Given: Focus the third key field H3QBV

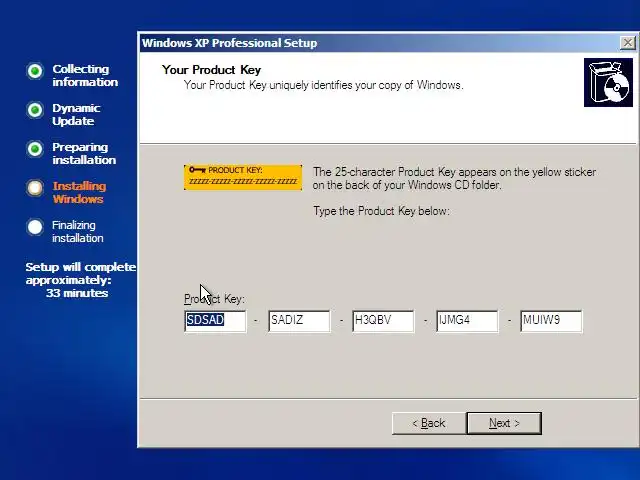Looking at the screenshot, I should point(383,321).
